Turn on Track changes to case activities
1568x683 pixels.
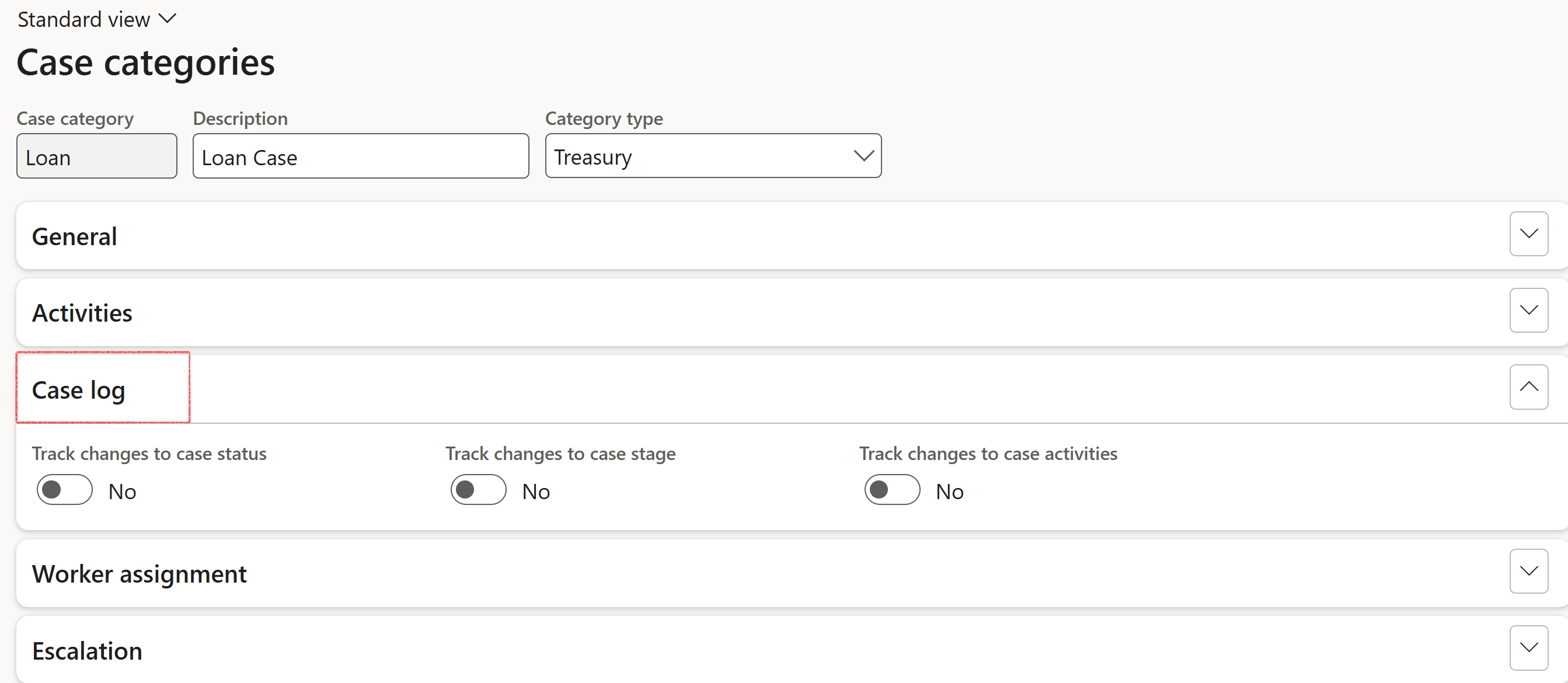point(892,490)
